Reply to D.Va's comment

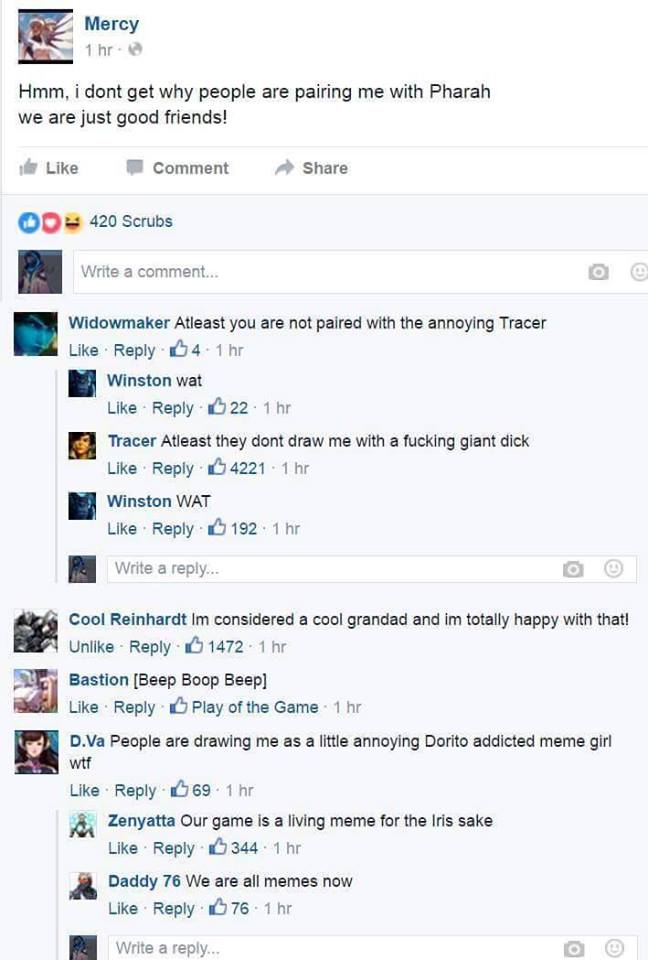(x=135, y=790)
